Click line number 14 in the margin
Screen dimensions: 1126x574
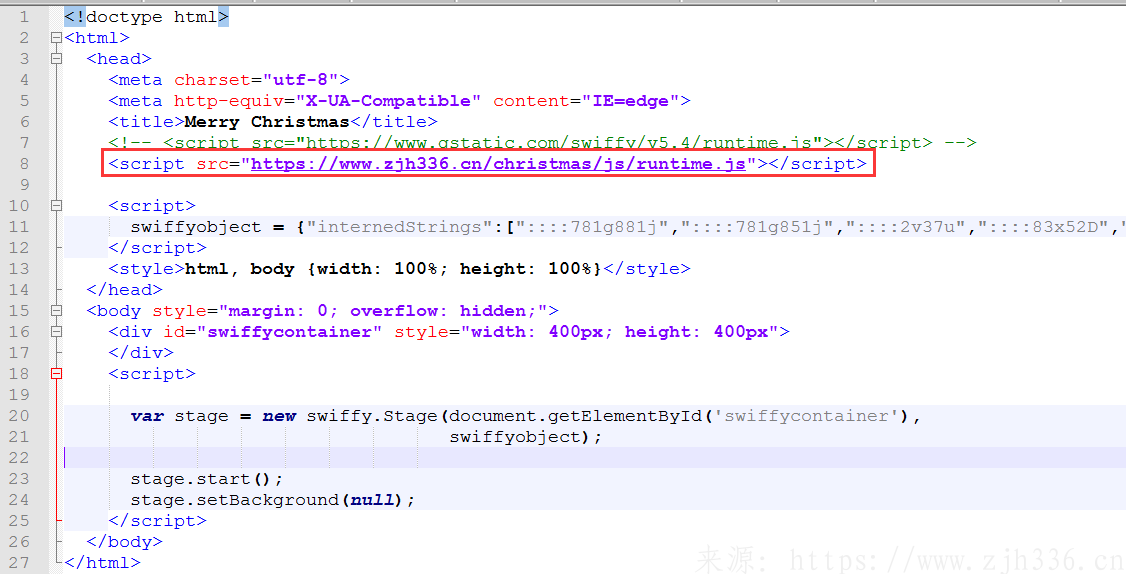(x=19, y=290)
